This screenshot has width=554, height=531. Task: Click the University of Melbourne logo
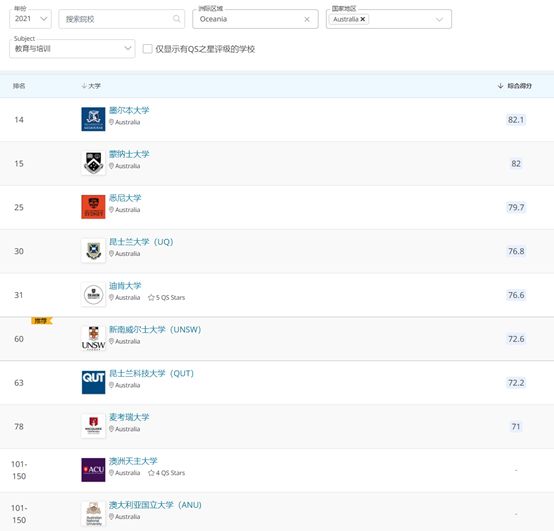tap(93, 119)
